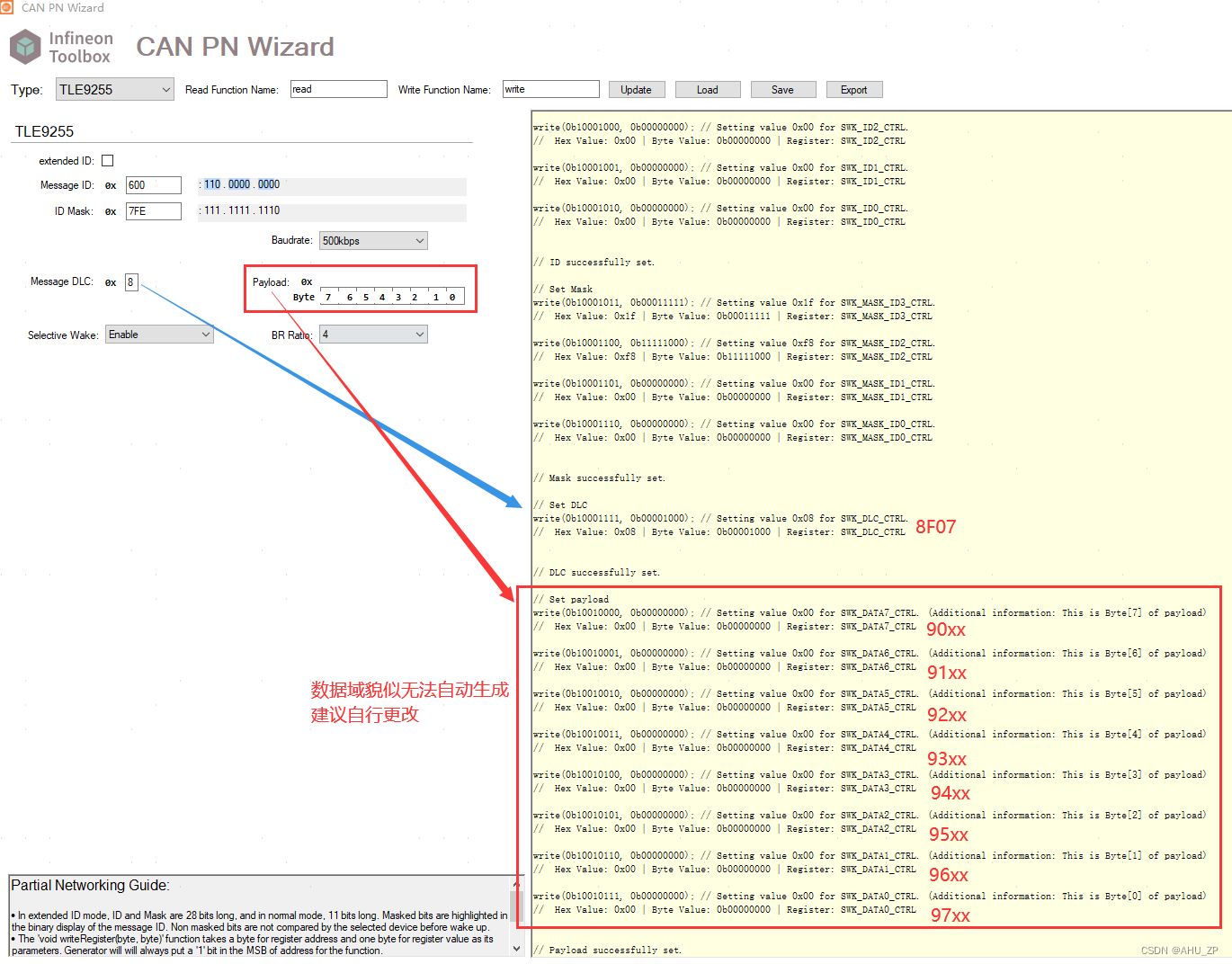Select the ID Mask input field
This screenshot has width=1232, height=964.
(x=153, y=210)
